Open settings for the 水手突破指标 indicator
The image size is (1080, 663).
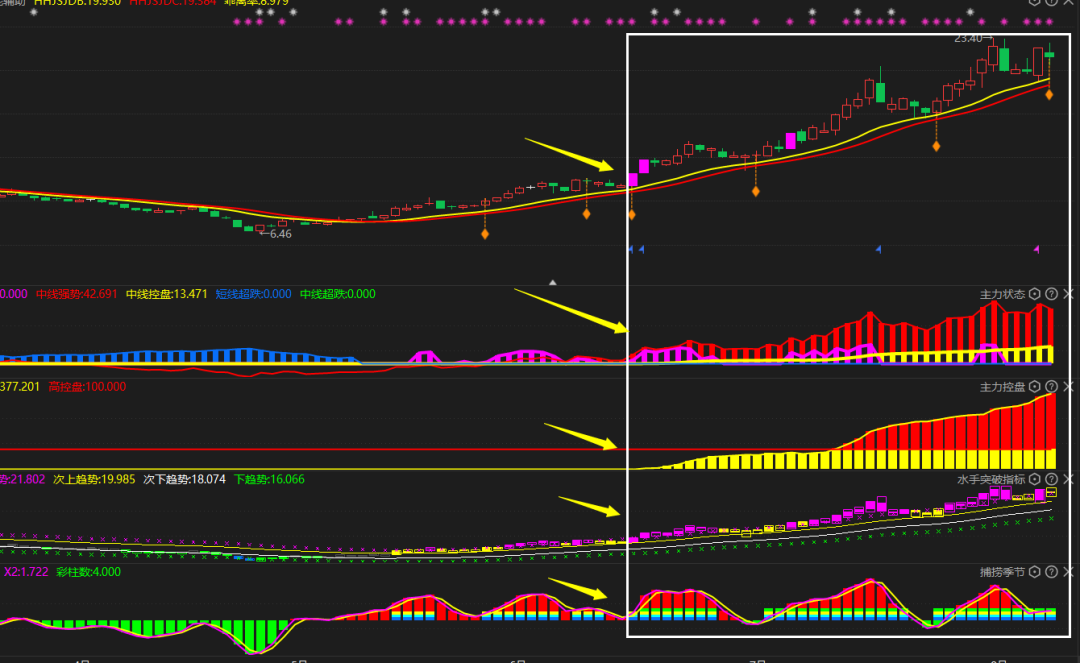click(x=1035, y=479)
